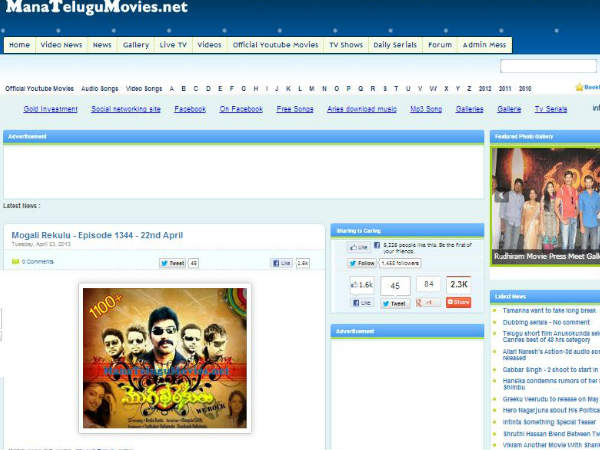Click the ManaTeluguMovies.net site logo
The height and width of the screenshot is (450, 600).
coord(97,7)
